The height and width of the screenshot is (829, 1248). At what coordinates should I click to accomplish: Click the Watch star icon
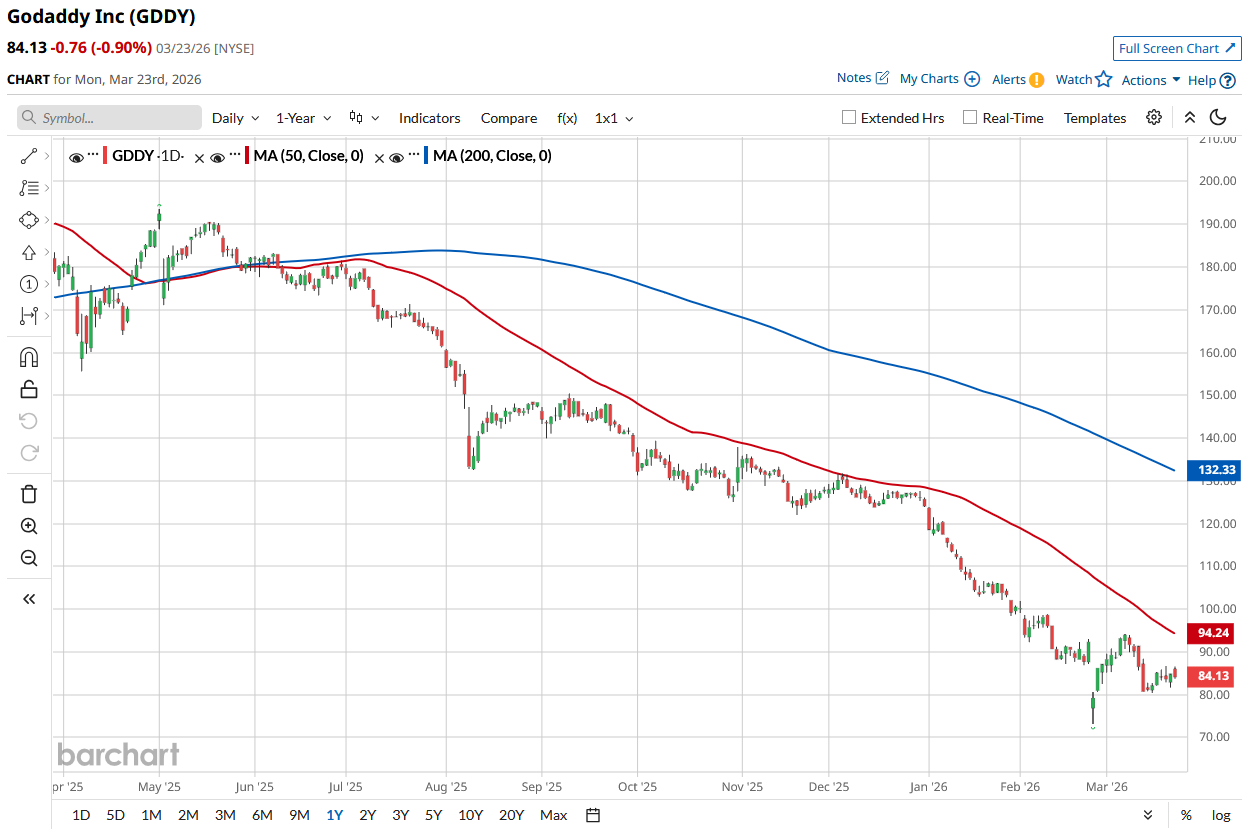point(1104,79)
